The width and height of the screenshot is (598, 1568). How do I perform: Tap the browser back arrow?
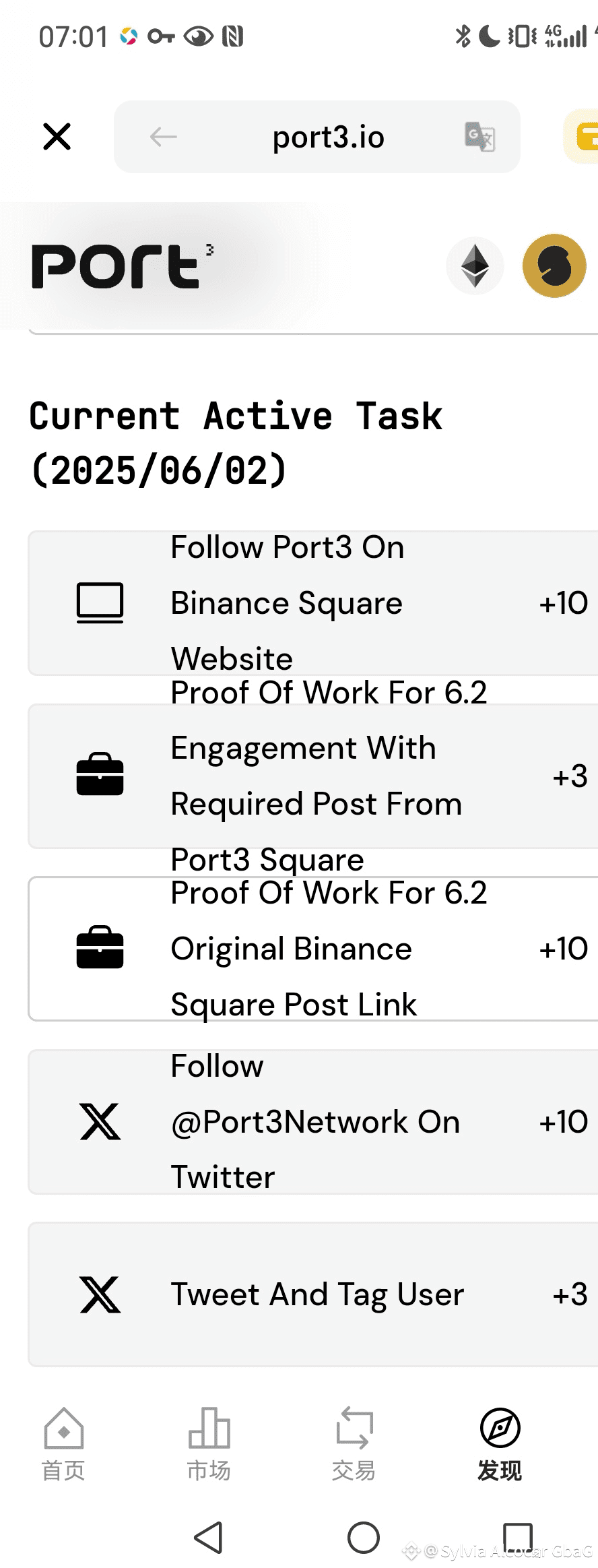click(163, 137)
